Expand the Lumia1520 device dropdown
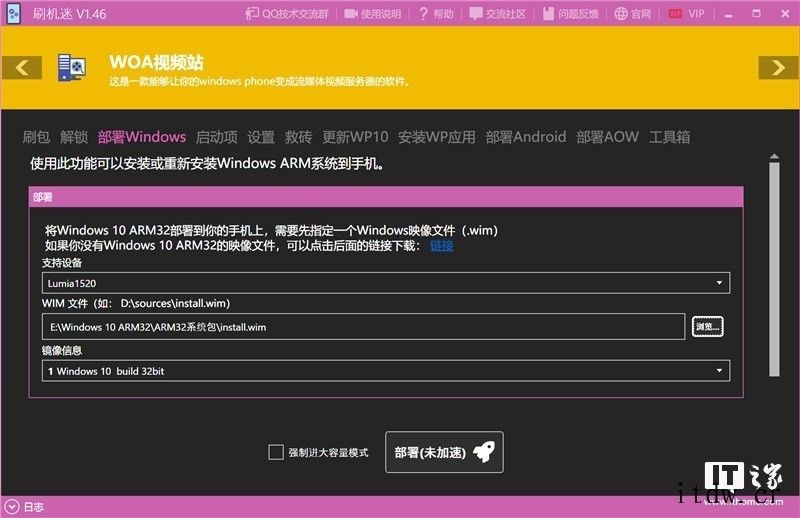Image resolution: width=800 pixels, height=518 pixels. pyautogui.click(x=386, y=283)
